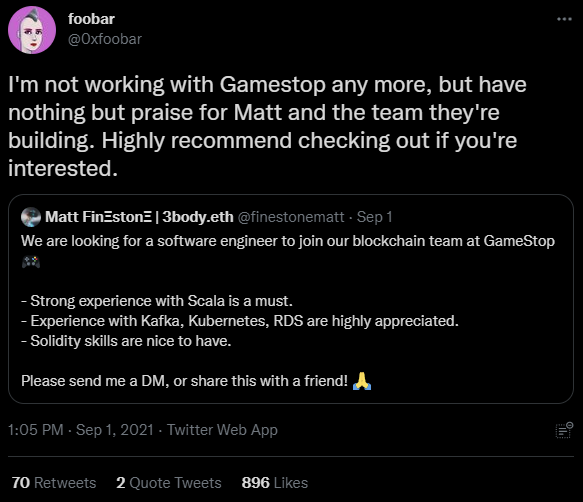Click the game controller emoji
The height and width of the screenshot is (502, 583).
[31, 262]
